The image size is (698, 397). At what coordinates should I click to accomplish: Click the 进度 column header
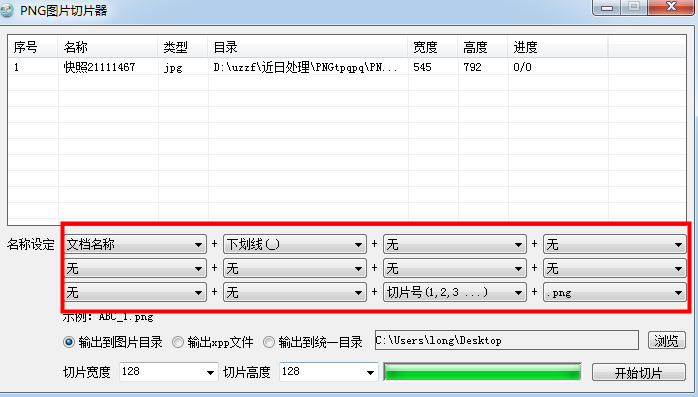pyautogui.click(x=558, y=47)
